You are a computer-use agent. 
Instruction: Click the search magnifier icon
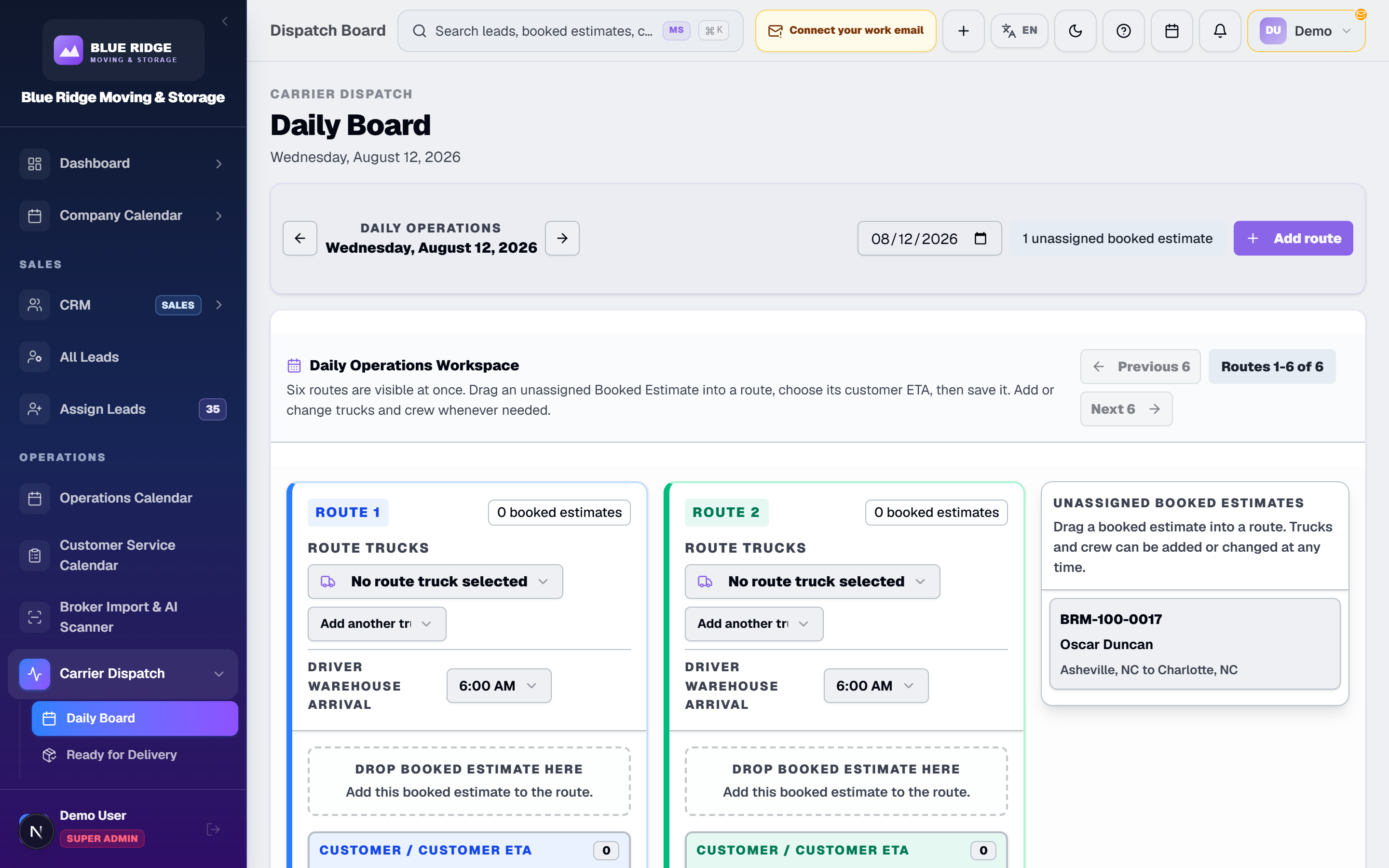[x=420, y=31]
